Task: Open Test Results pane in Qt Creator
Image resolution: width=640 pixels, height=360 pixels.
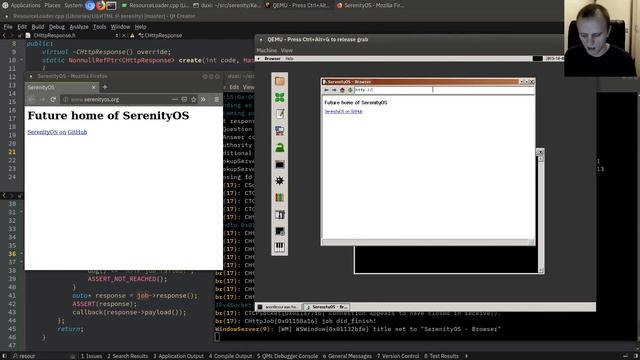Action: pyautogui.click(x=441, y=356)
